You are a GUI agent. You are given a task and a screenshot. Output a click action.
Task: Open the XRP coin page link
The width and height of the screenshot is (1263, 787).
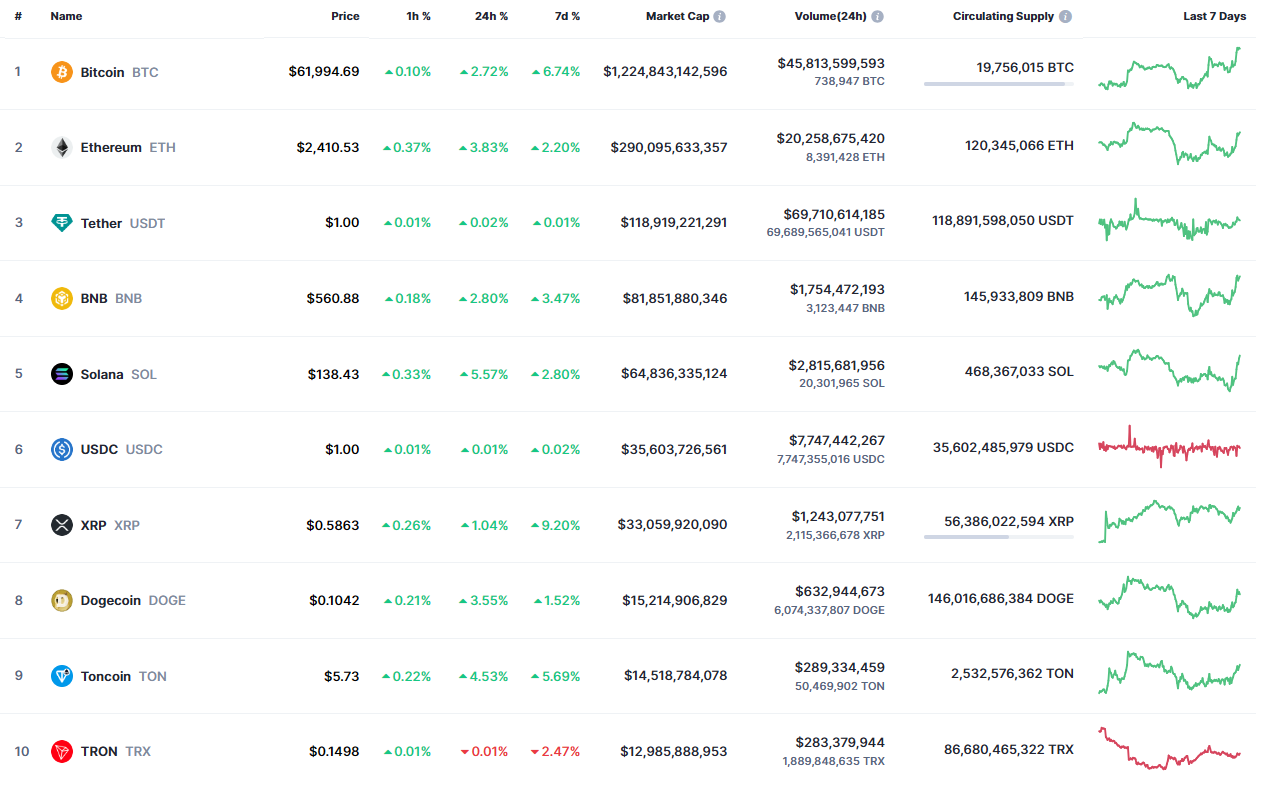pyautogui.click(x=95, y=525)
